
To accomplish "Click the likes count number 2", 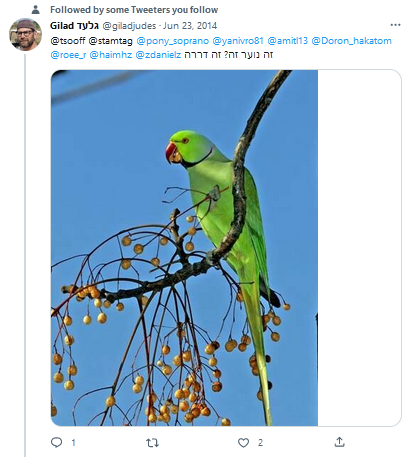I will (260, 443).
